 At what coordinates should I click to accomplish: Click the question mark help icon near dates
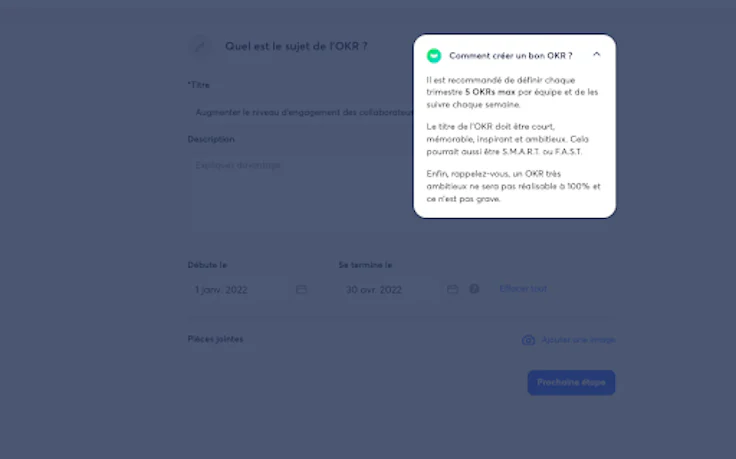coord(474,289)
